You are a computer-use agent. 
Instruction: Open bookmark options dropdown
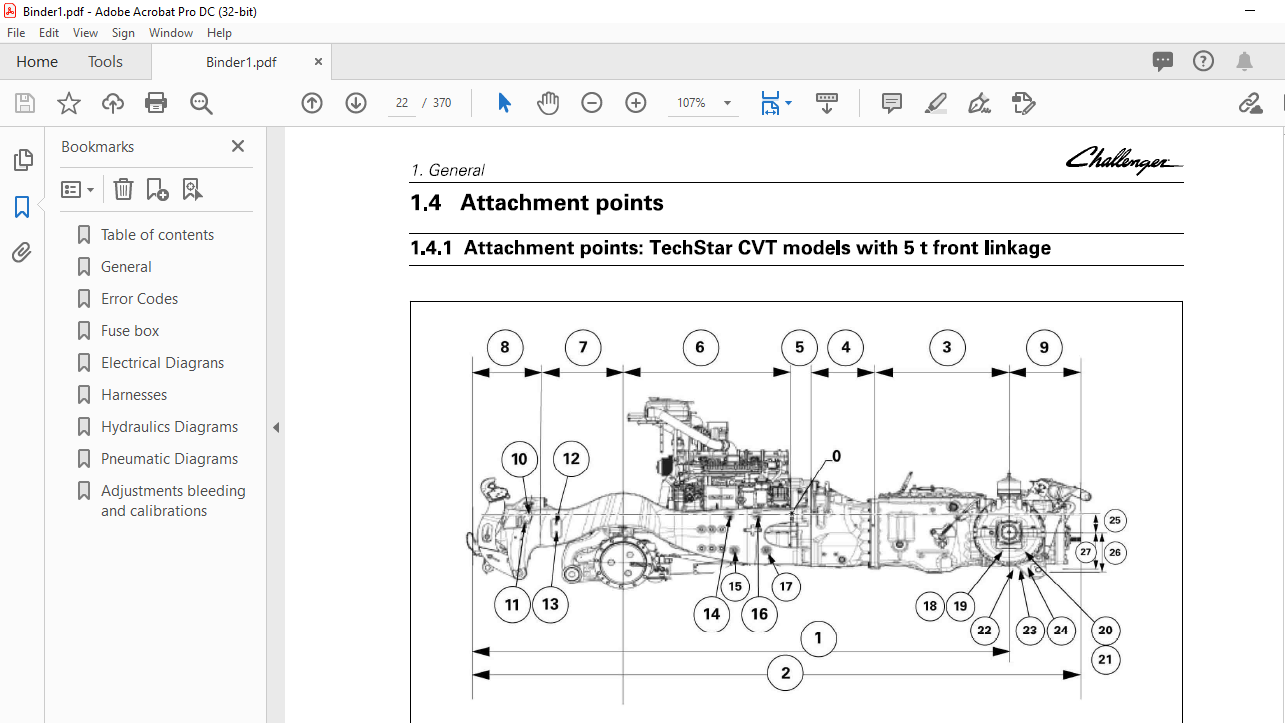tap(78, 189)
